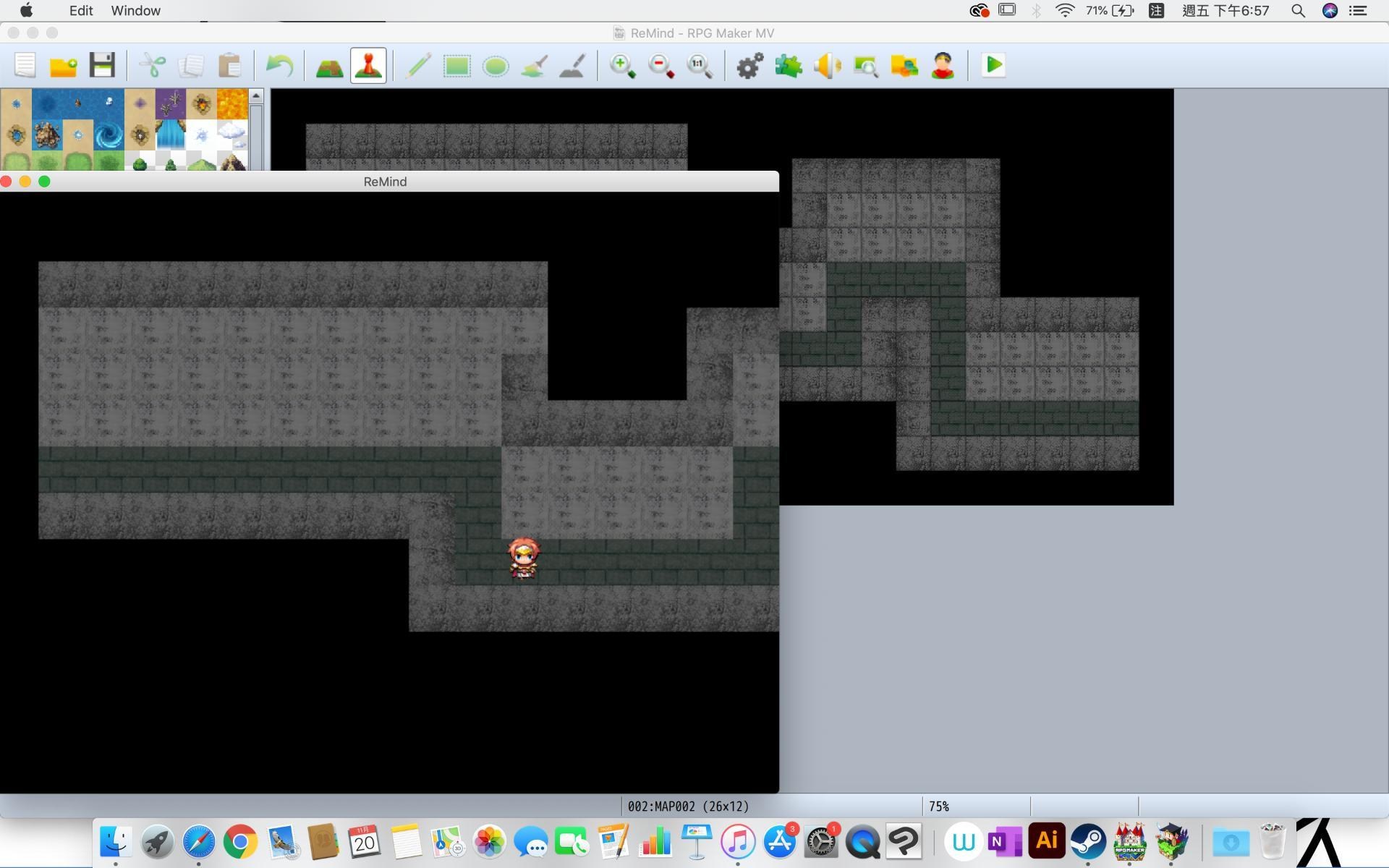Viewport: 1389px width, 868px height.
Task: Click the "002:MAP002 (26x12)" status bar text
Action: coord(688,807)
